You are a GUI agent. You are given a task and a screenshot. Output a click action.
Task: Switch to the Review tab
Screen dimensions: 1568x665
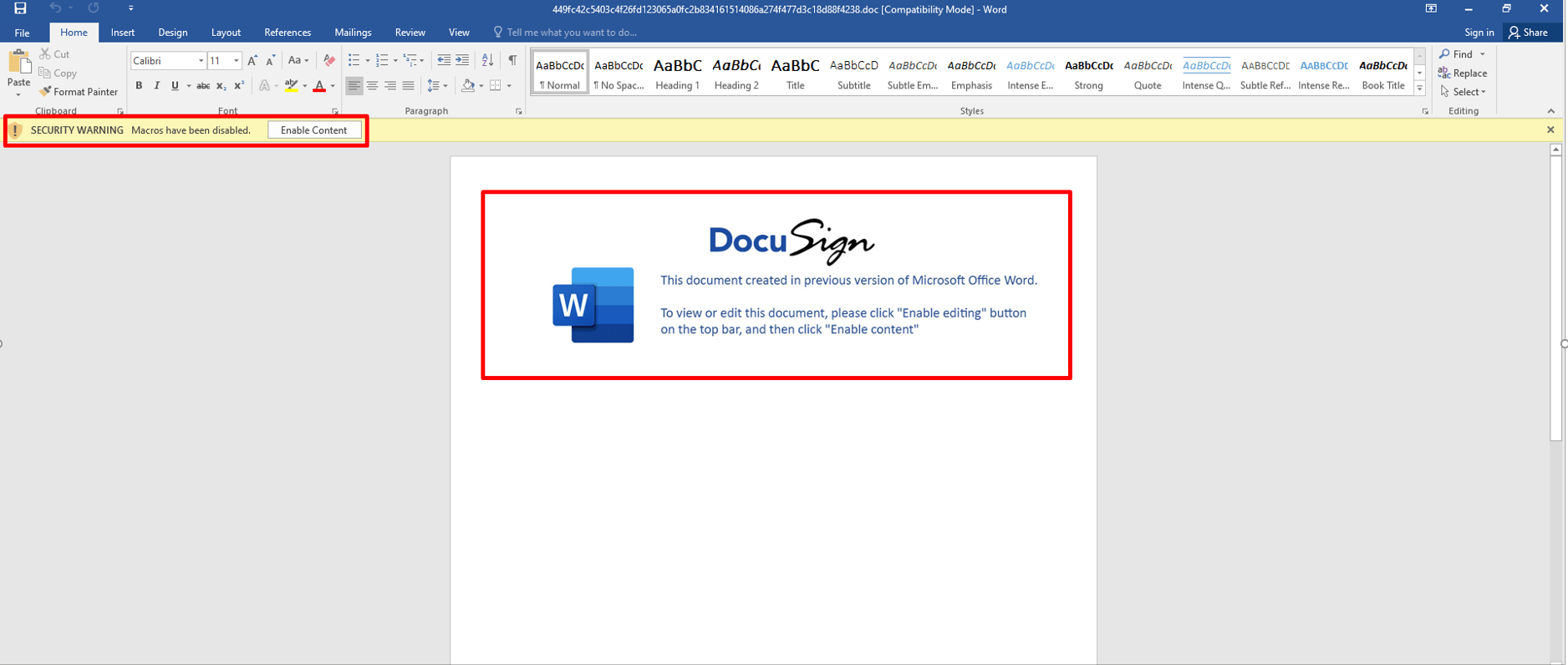[410, 33]
